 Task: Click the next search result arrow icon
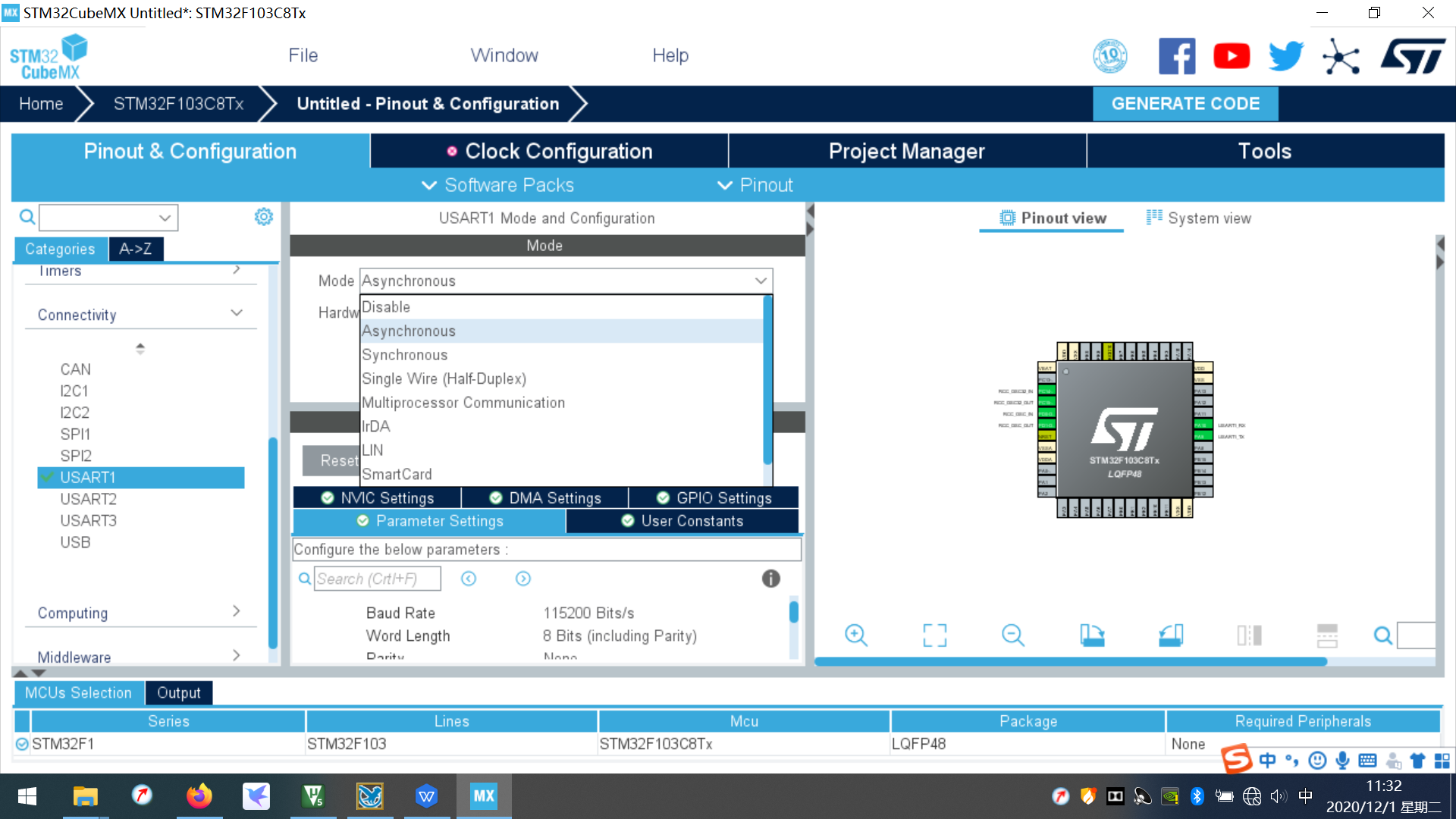click(x=523, y=579)
